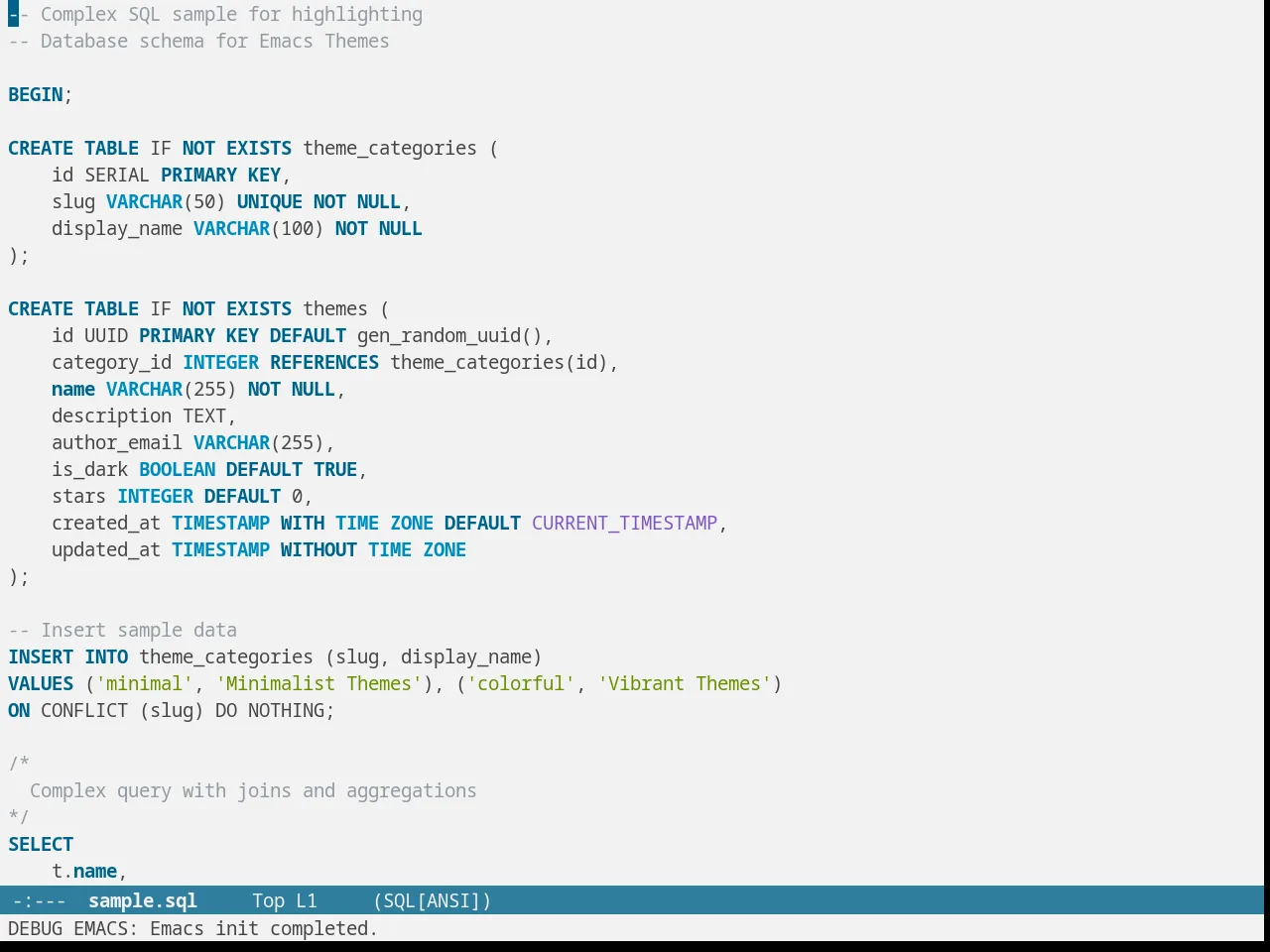Click comment 'Complex query with joins and aggregations'

pos(253,790)
